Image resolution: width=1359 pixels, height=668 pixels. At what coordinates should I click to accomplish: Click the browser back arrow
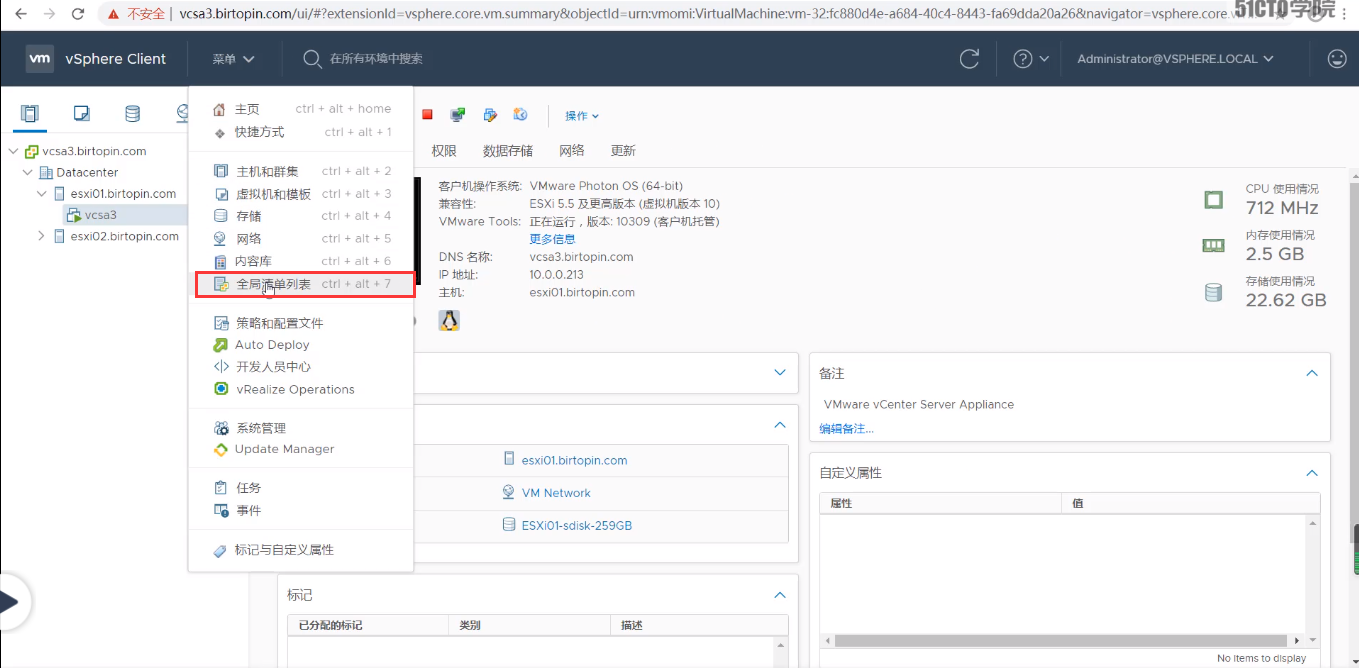21,15
